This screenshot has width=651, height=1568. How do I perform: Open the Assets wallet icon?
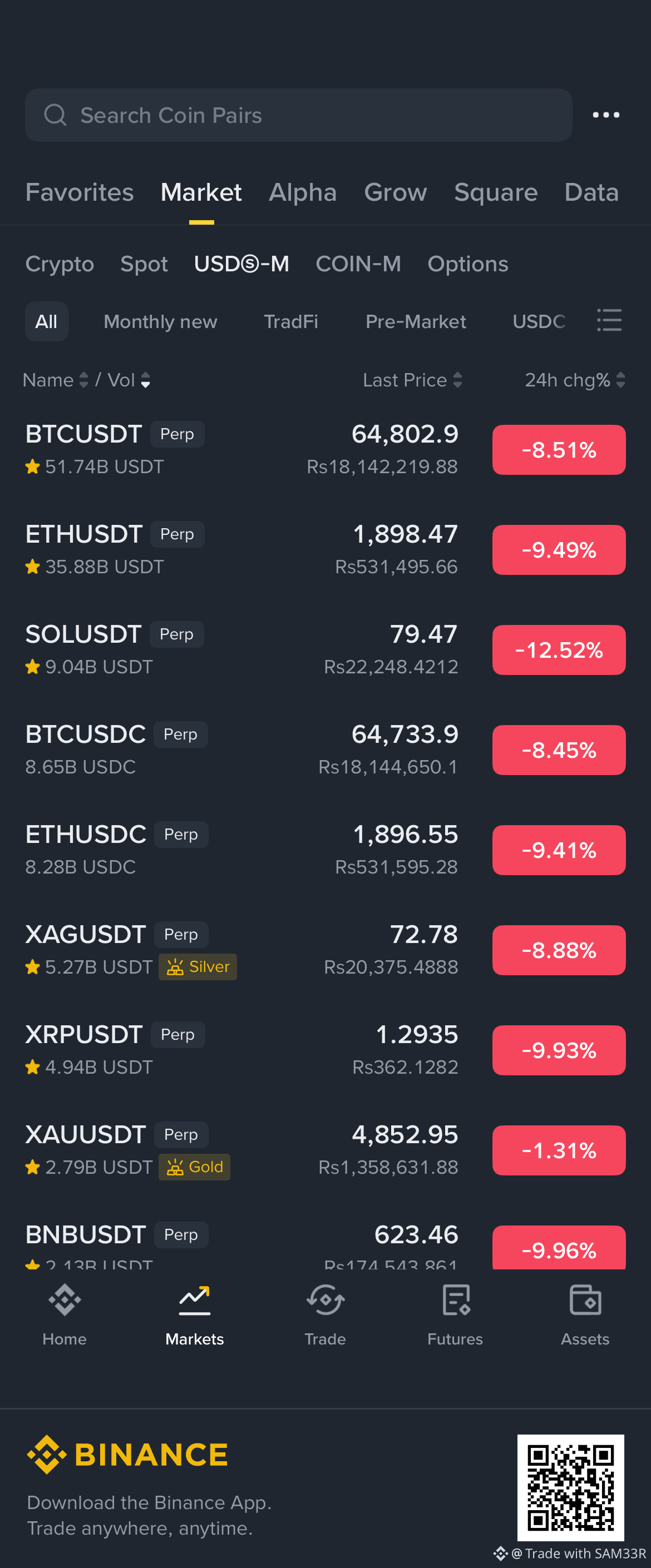[585, 1299]
